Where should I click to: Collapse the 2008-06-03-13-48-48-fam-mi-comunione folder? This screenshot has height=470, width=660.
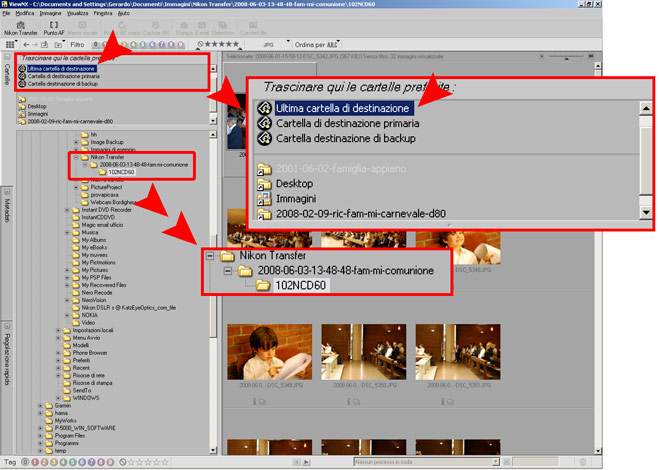point(85,165)
